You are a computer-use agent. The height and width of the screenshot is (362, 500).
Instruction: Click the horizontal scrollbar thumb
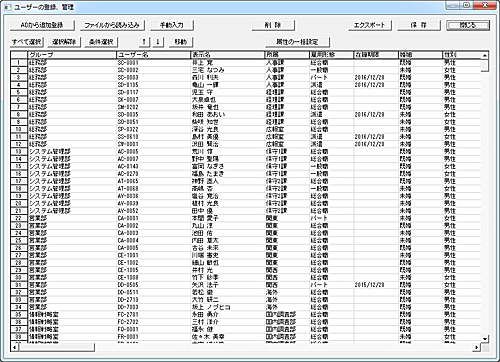pos(56,347)
